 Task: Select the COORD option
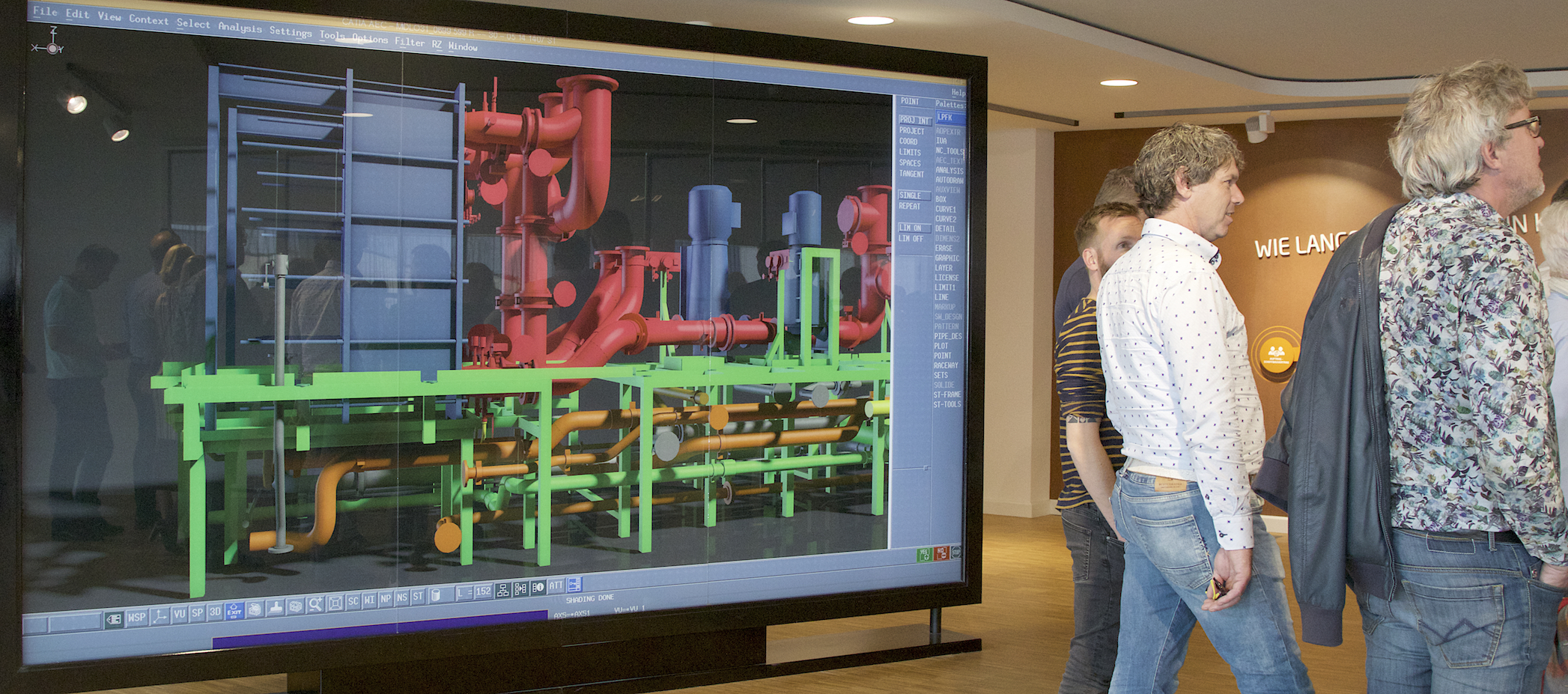(908, 141)
